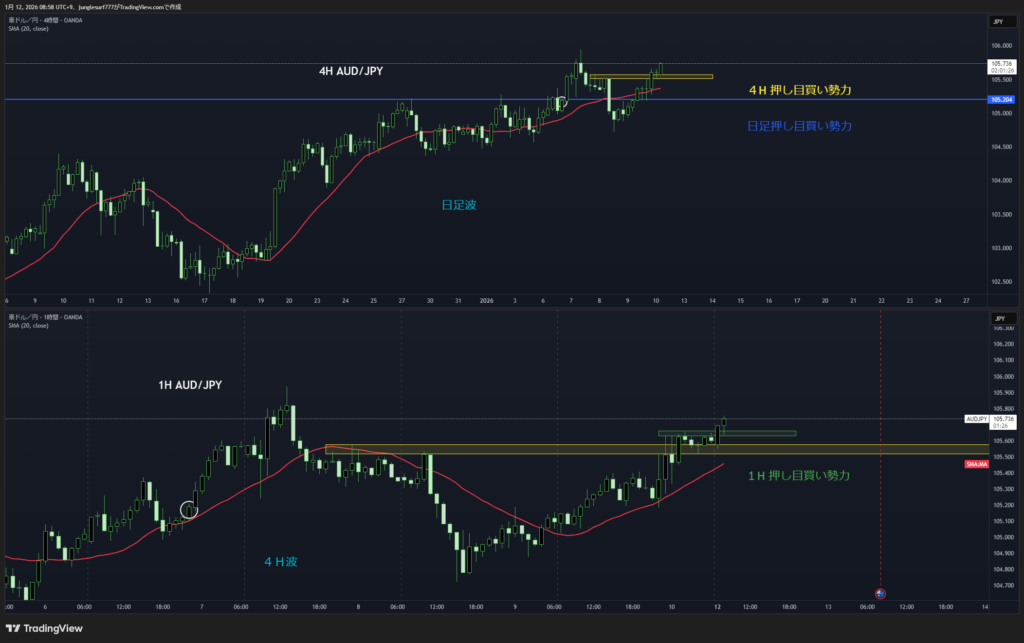Click the economic event flag icon on lower time axis

pyautogui.click(x=880, y=594)
